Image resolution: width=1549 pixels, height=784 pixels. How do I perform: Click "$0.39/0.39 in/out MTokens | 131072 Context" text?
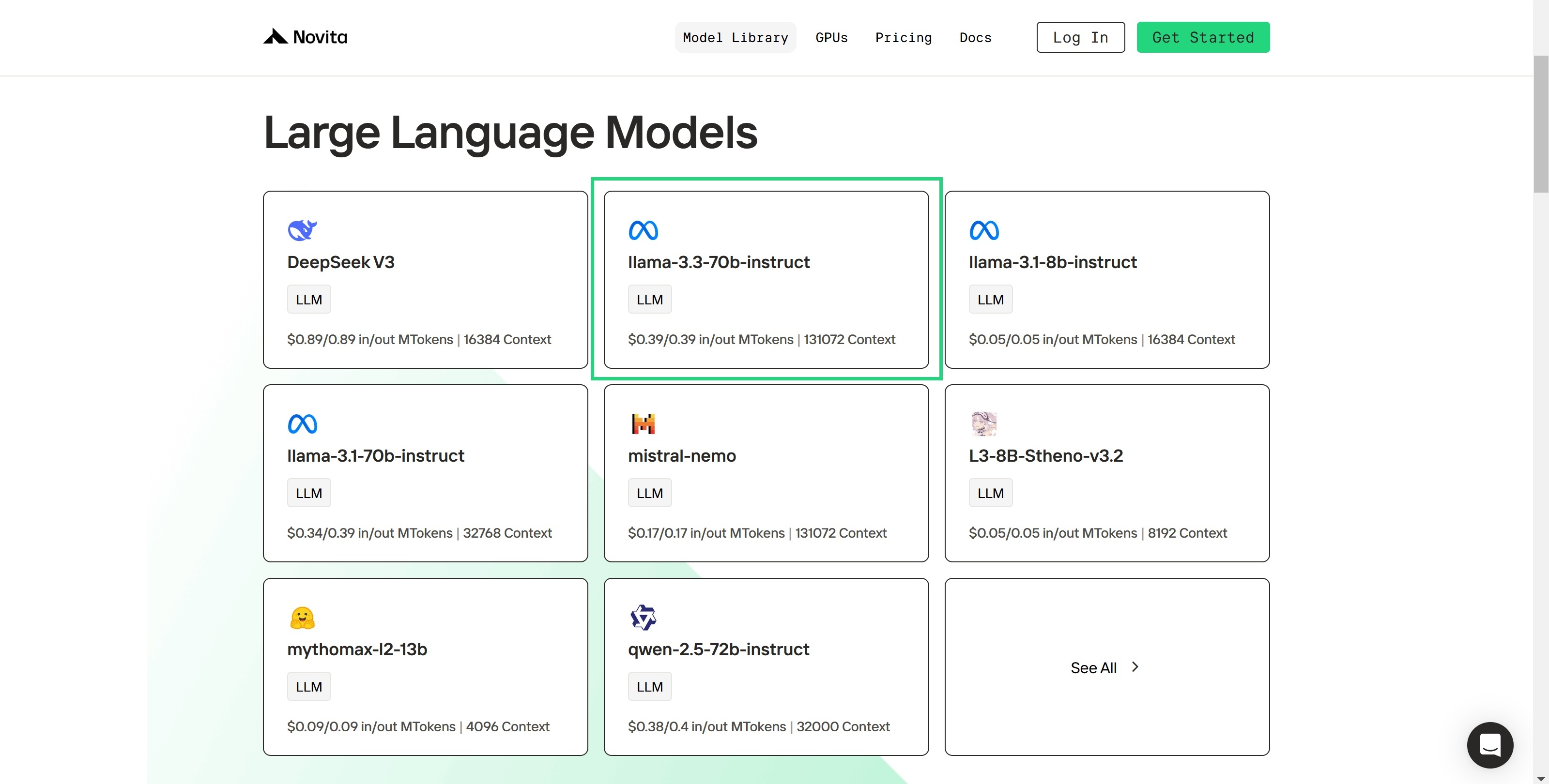[x=761, y=339]
